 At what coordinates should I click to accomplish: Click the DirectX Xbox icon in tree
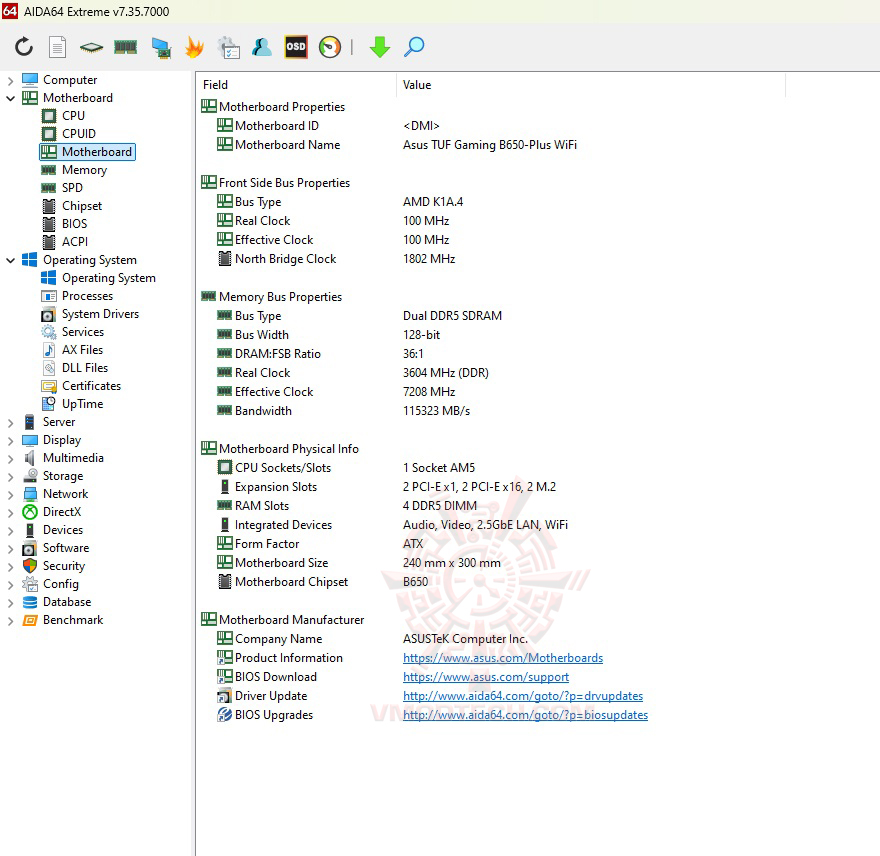tap(30, 512)
